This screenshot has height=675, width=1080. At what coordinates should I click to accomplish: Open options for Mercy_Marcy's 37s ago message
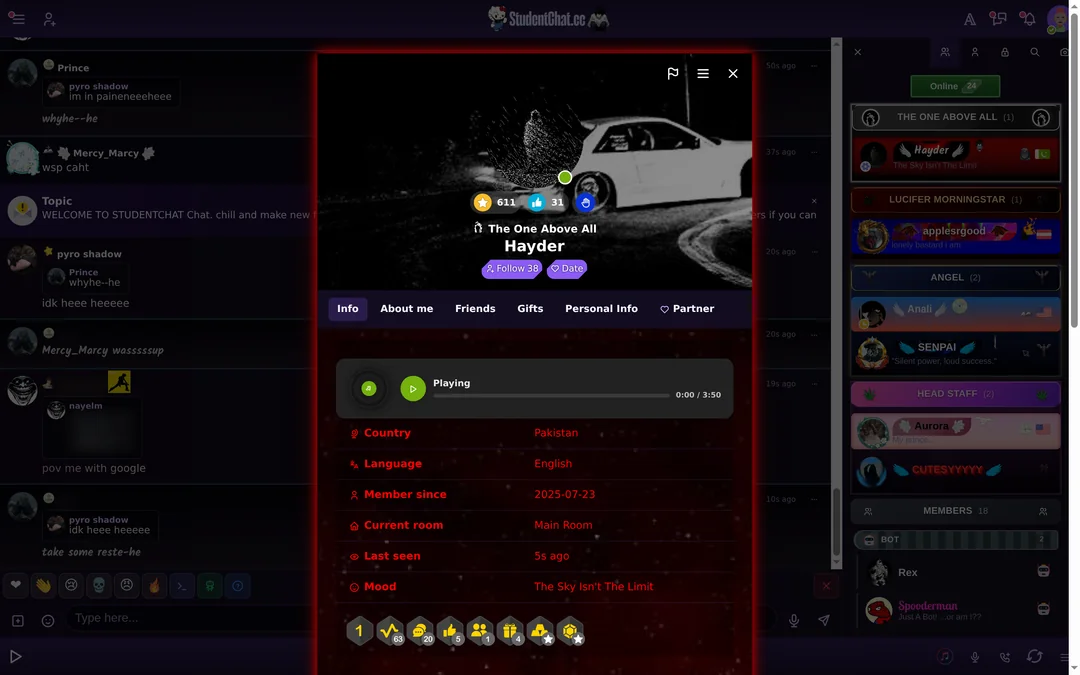click(x=813, y=152)
